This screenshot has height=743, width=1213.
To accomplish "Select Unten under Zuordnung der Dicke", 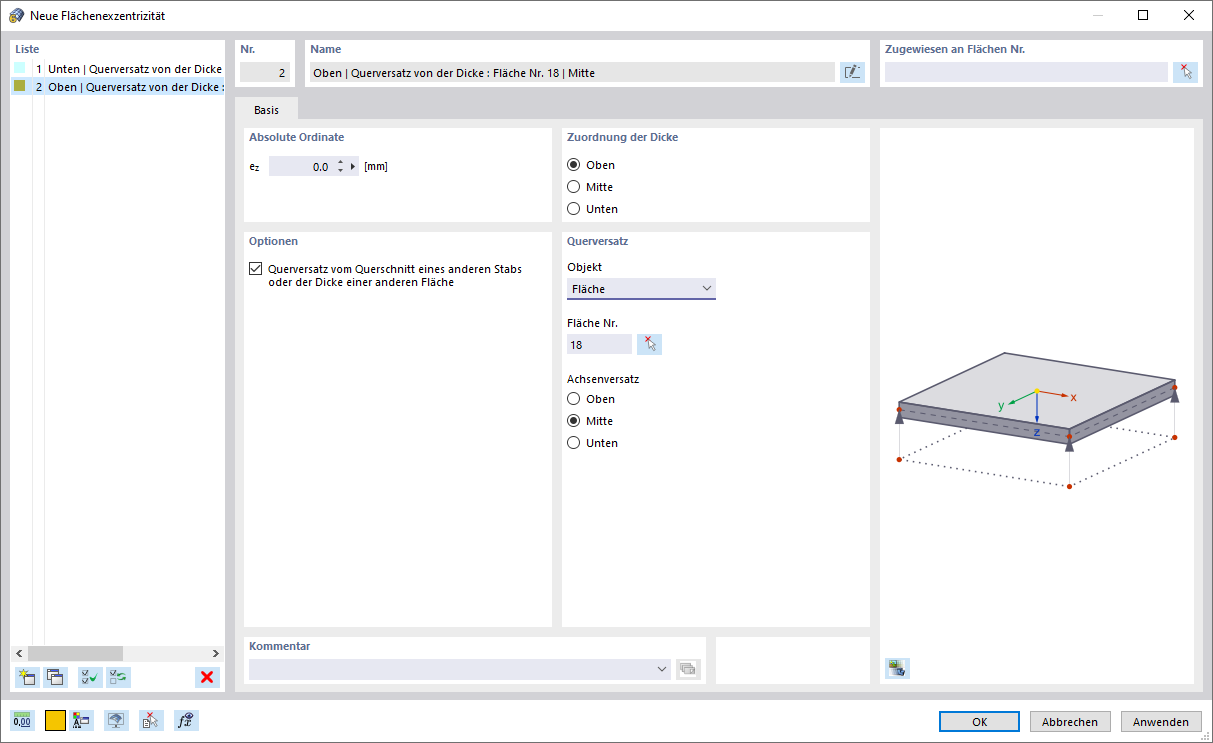I will [574, 209].
